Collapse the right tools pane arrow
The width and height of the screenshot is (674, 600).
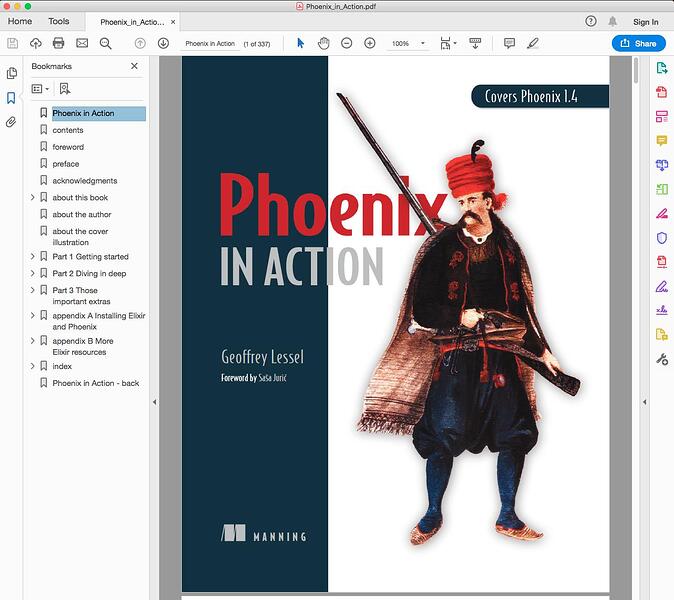click(x=644, y=402)
